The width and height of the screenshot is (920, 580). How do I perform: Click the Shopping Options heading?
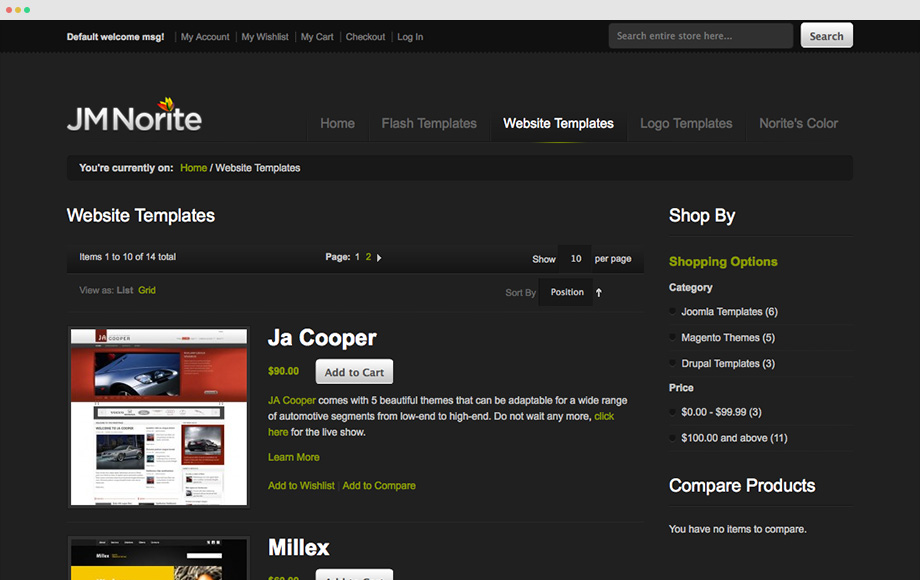723,262
